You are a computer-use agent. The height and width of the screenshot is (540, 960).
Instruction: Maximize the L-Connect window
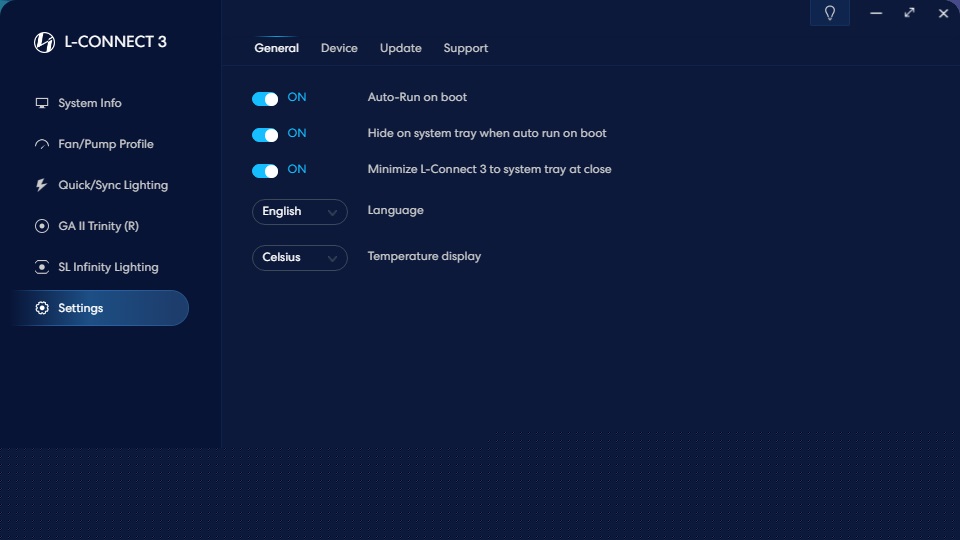click(909, 13)
